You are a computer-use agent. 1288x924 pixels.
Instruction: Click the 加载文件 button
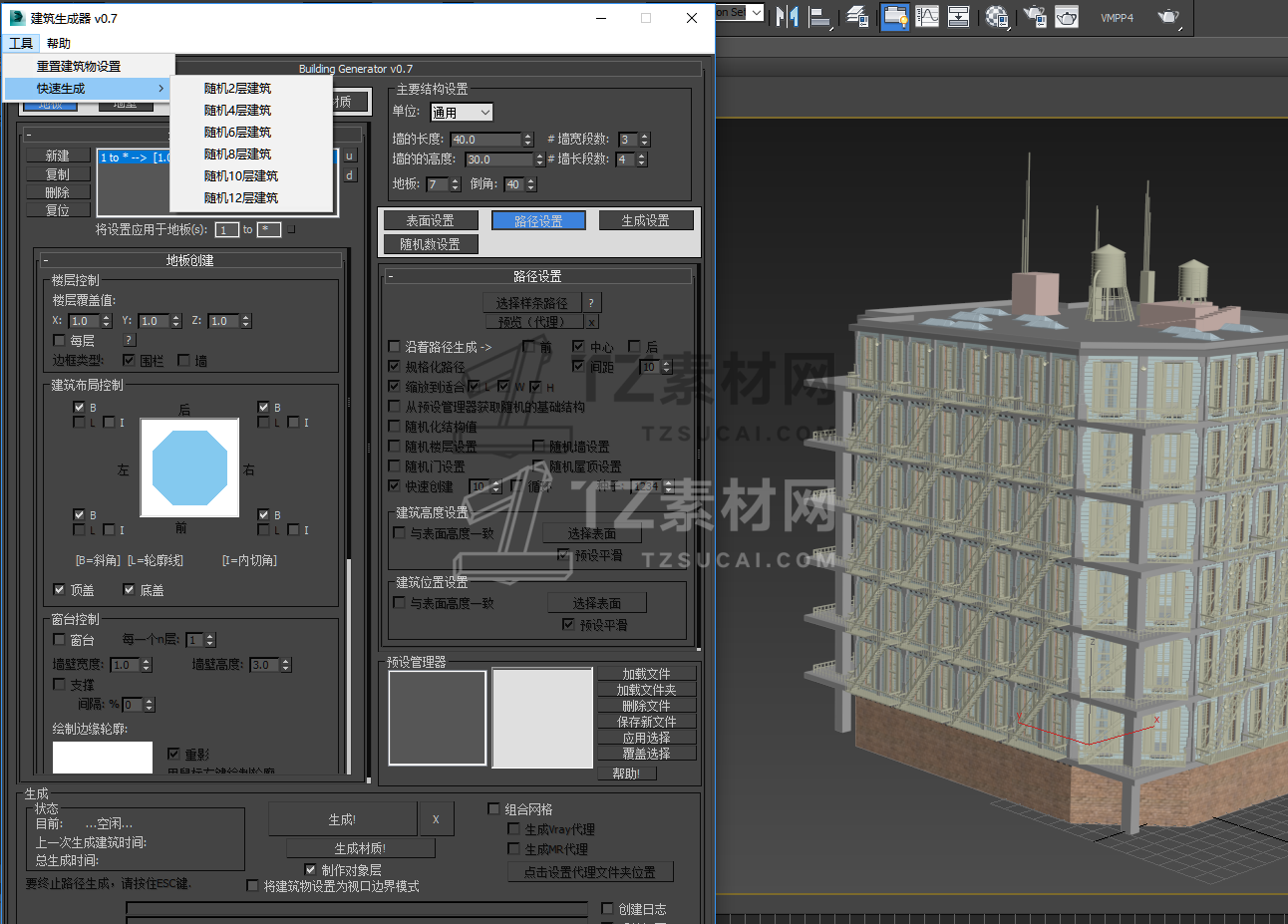coord(646,674)
